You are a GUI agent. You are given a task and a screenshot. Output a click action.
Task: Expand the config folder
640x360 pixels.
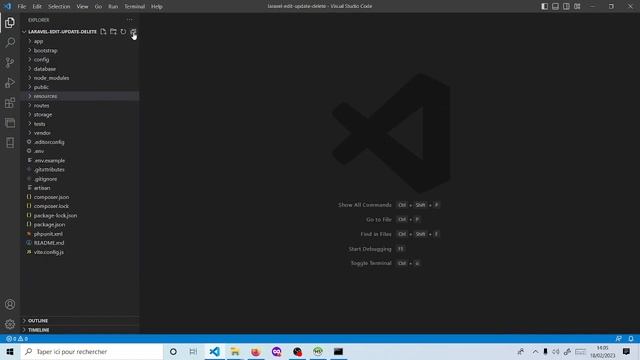[80, 60]
